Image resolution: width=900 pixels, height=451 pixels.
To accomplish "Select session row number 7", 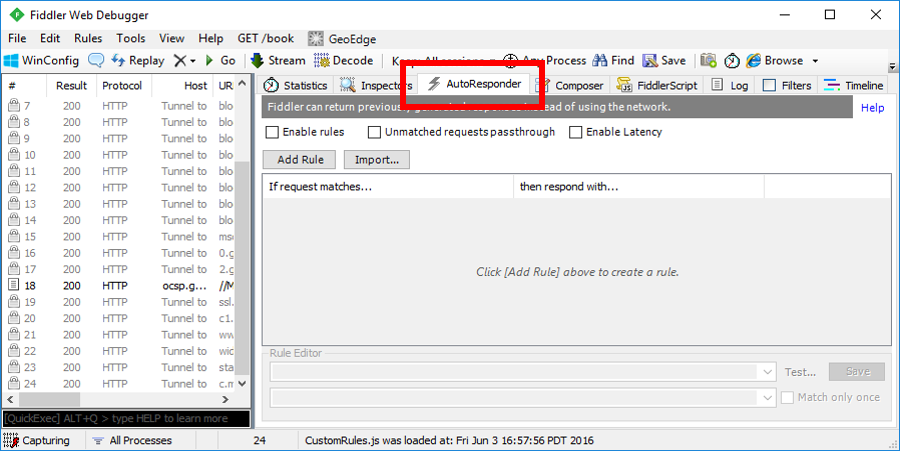I will pos(120,106).
